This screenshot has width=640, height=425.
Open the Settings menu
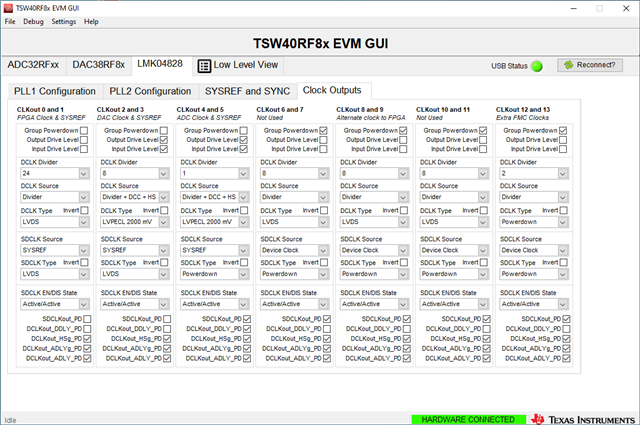(63, 22)
